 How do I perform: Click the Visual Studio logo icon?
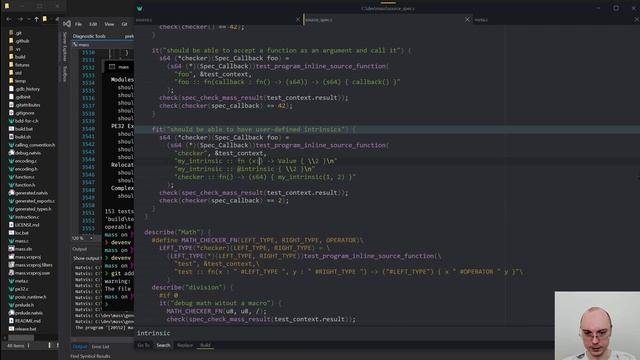(x=67, y=24)
